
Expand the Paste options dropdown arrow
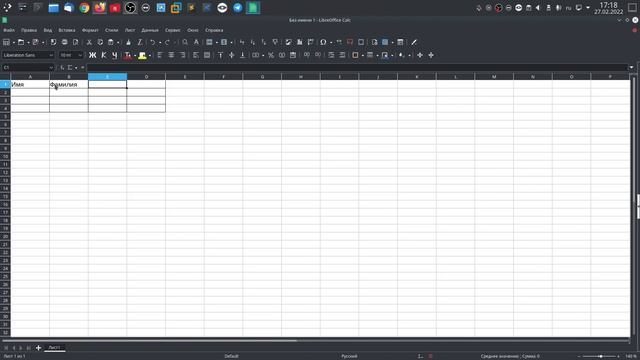118,42
